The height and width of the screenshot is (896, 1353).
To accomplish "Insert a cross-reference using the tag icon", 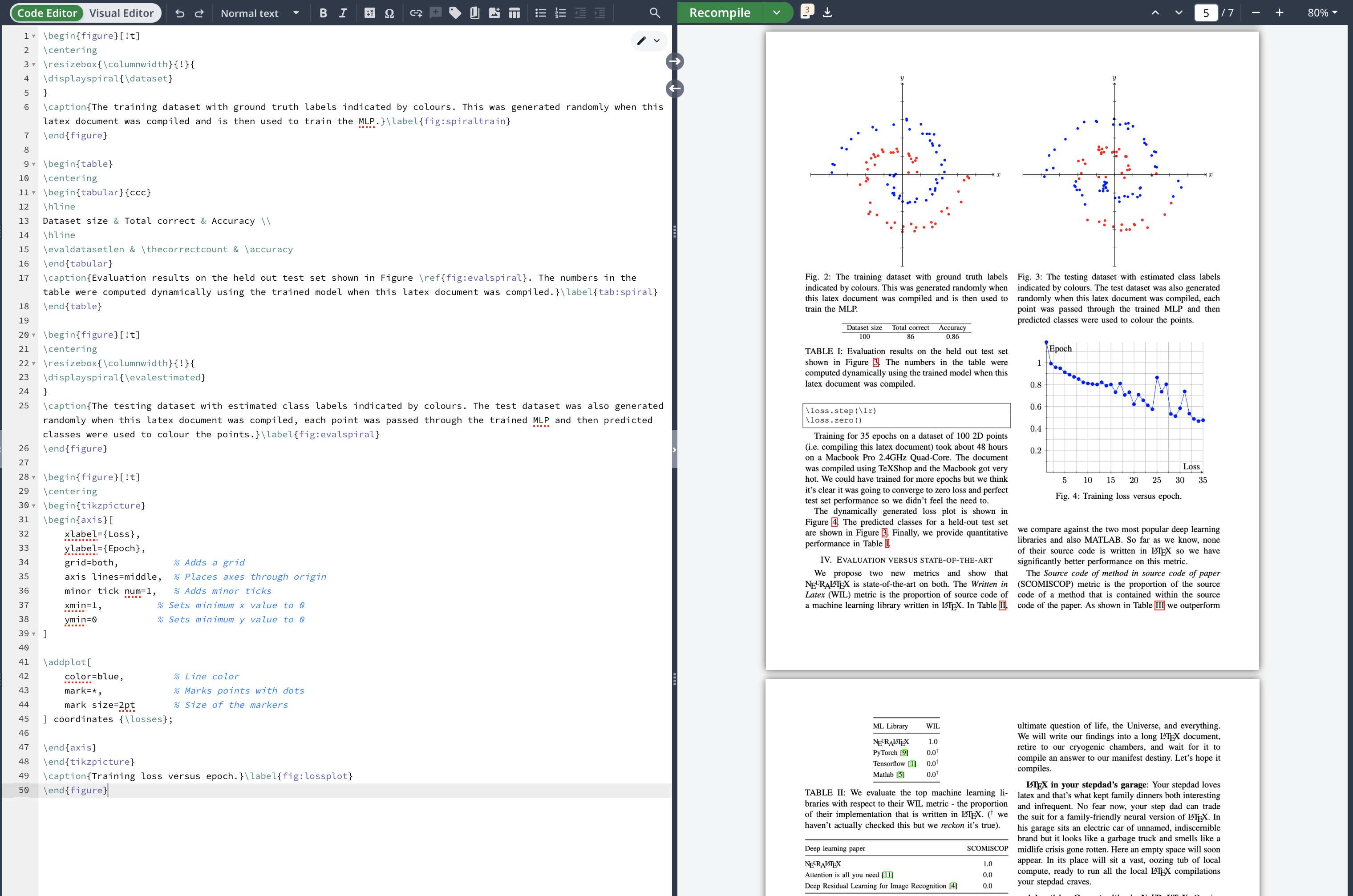I will 455,12.
